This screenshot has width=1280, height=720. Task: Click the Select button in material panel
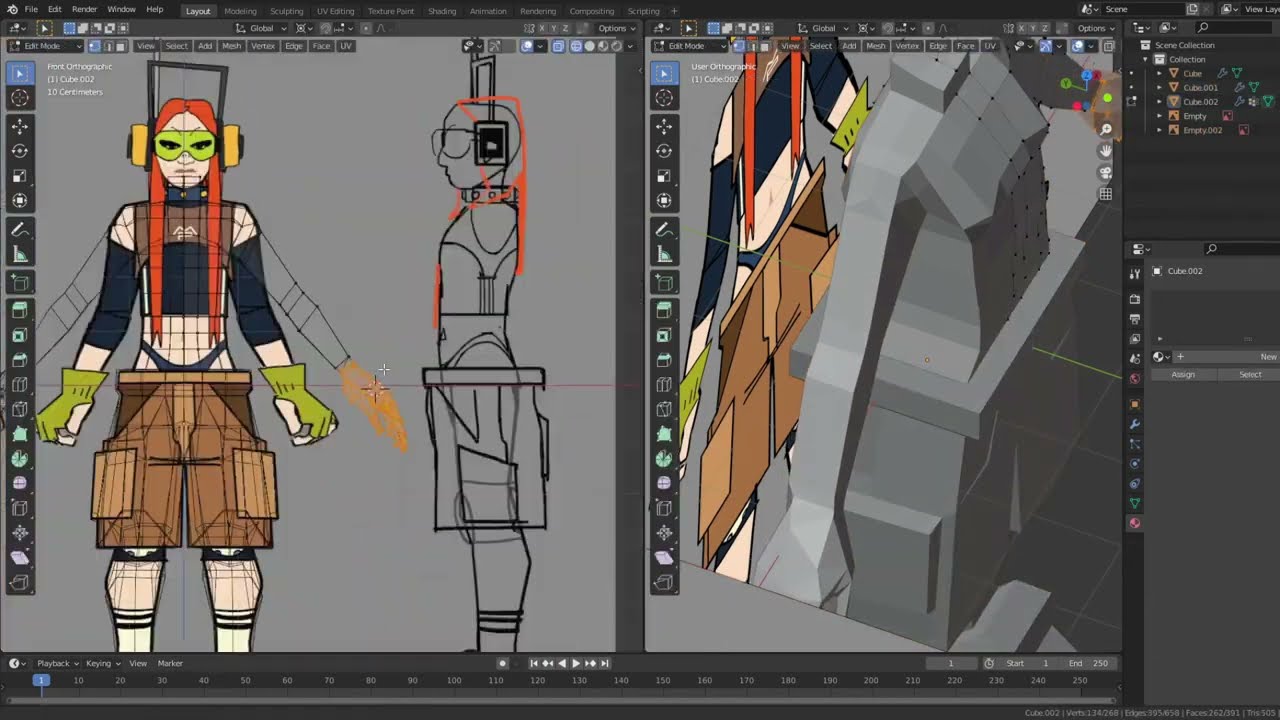click(1250, 374)
